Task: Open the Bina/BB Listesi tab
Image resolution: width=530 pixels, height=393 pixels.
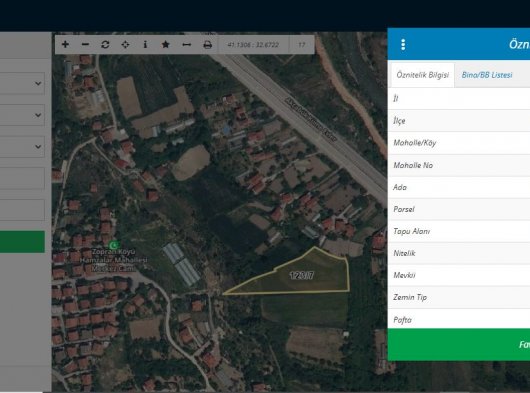Action: [x=487, y=75]
